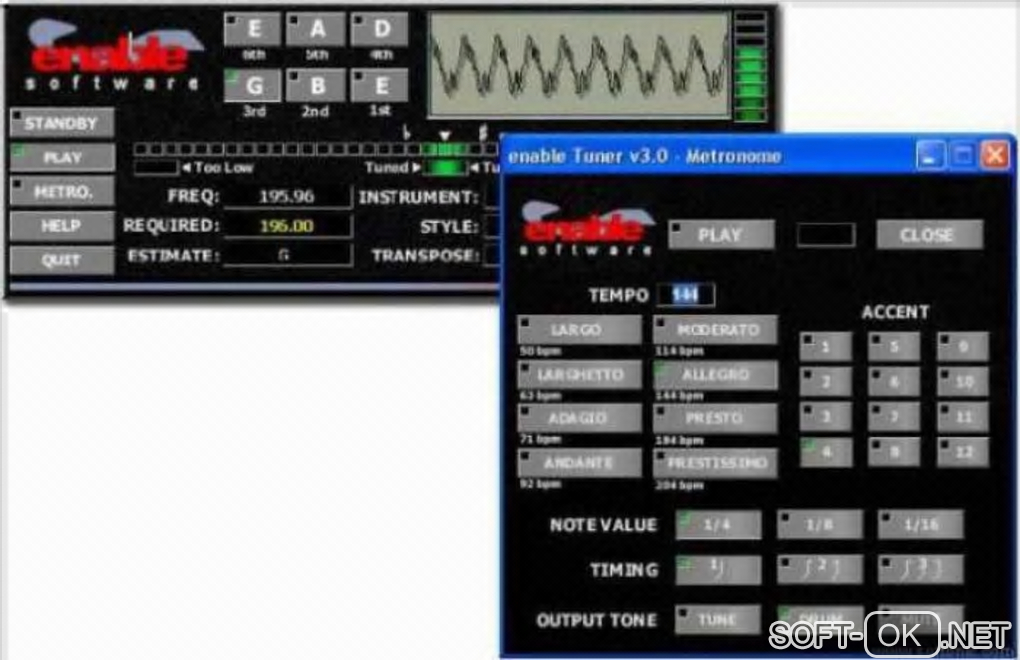The width and height of the screenshot is (1020, 660).
Task: Set accent to 10
Action: [x=963, y=382]
